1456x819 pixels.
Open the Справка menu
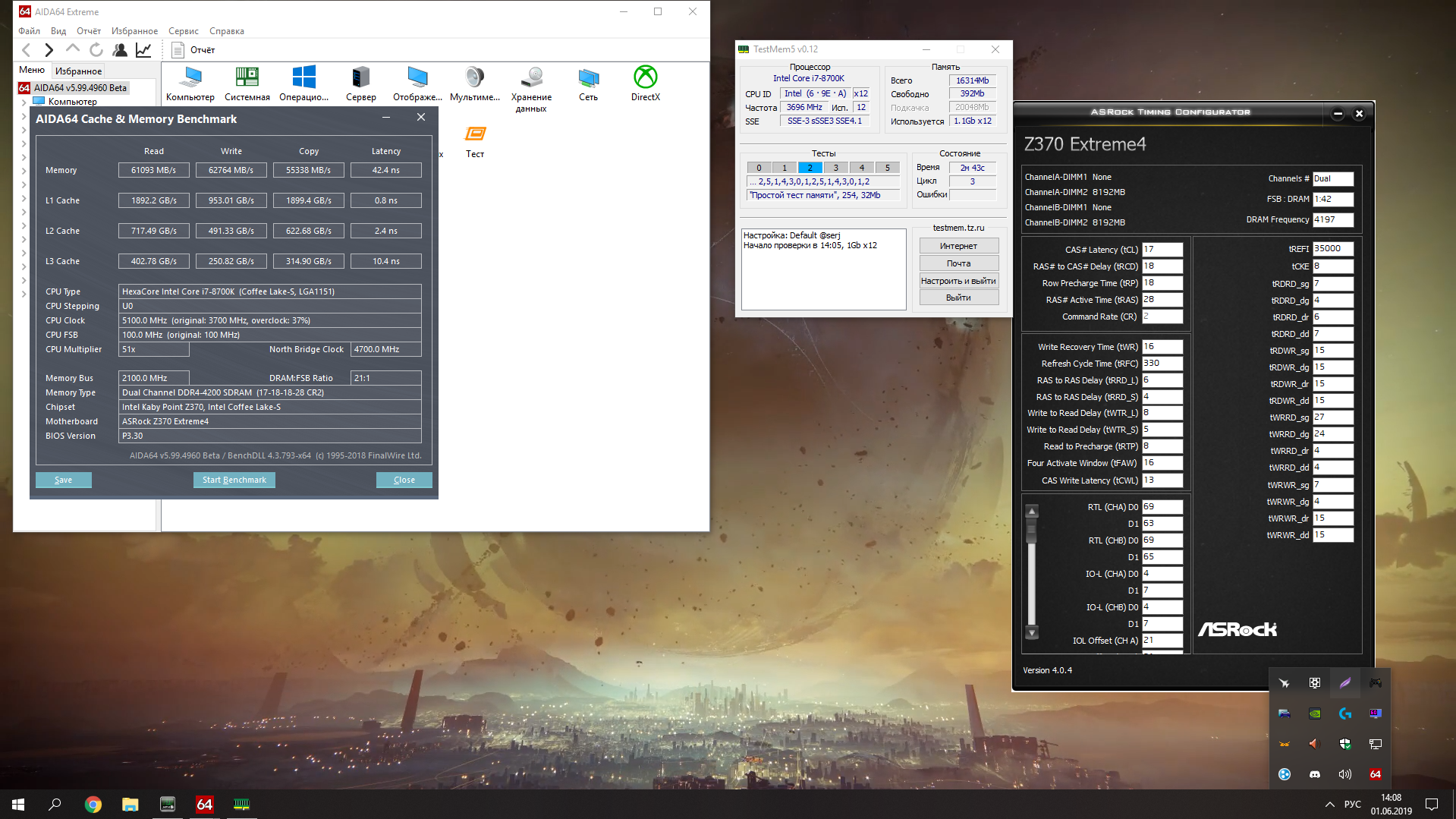(x=227, y=31)
